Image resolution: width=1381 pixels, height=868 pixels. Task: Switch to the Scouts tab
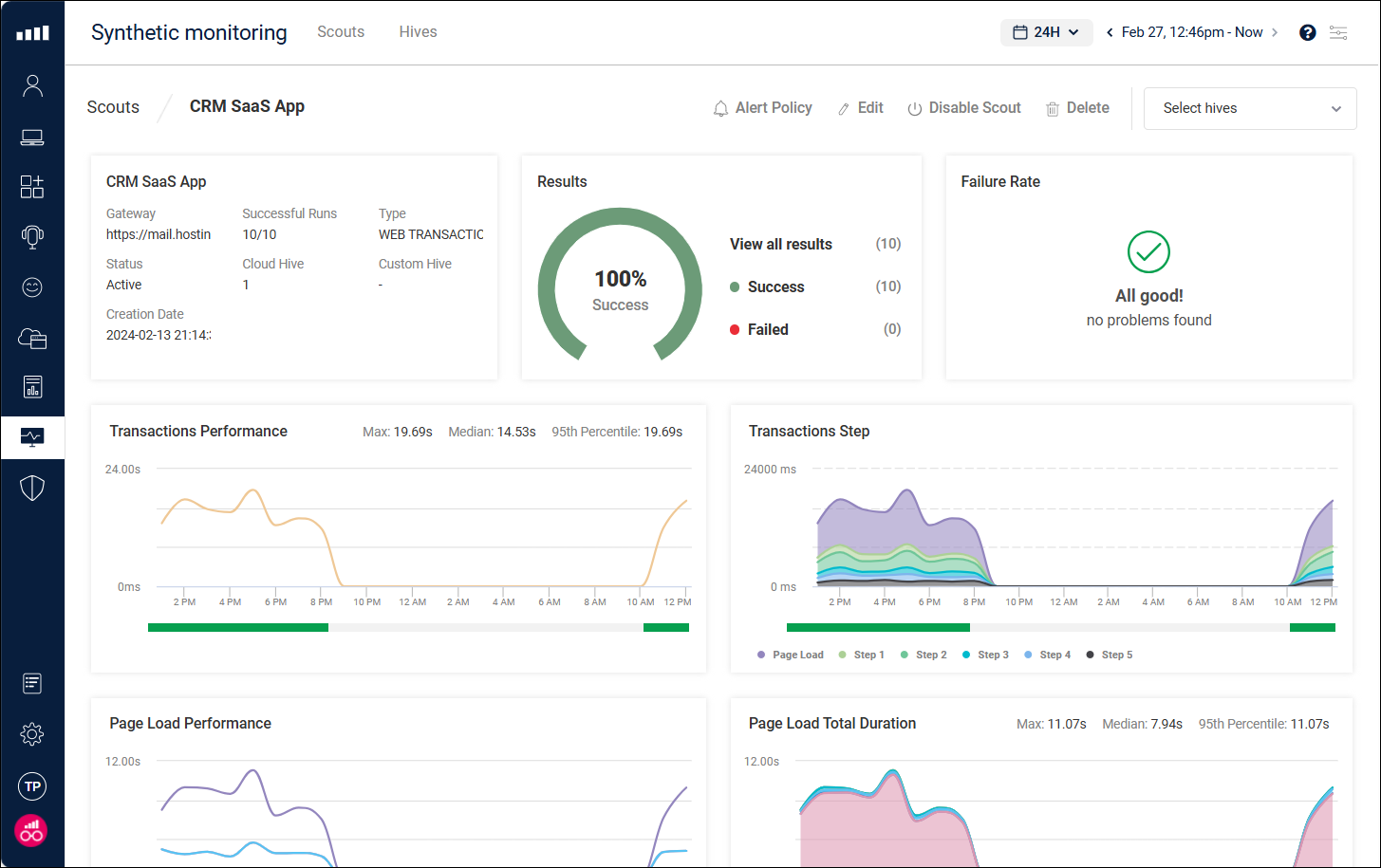tap(341, 32)
